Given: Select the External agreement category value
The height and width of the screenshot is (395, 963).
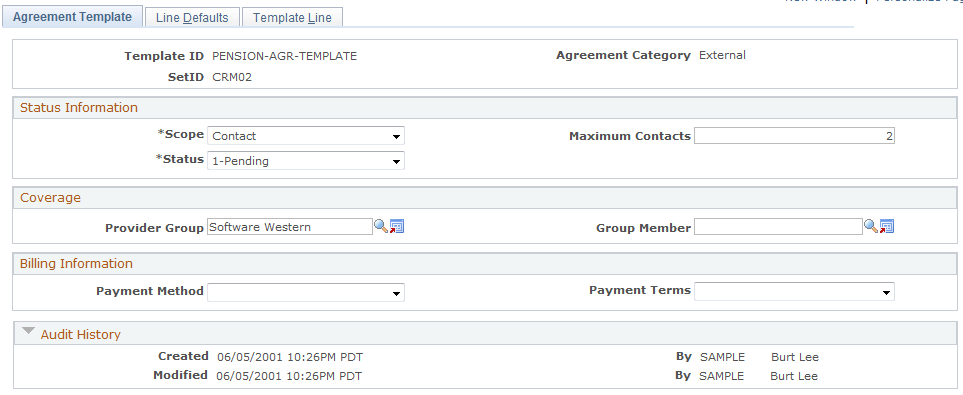Looking at the screenshot, I should 722,55.
